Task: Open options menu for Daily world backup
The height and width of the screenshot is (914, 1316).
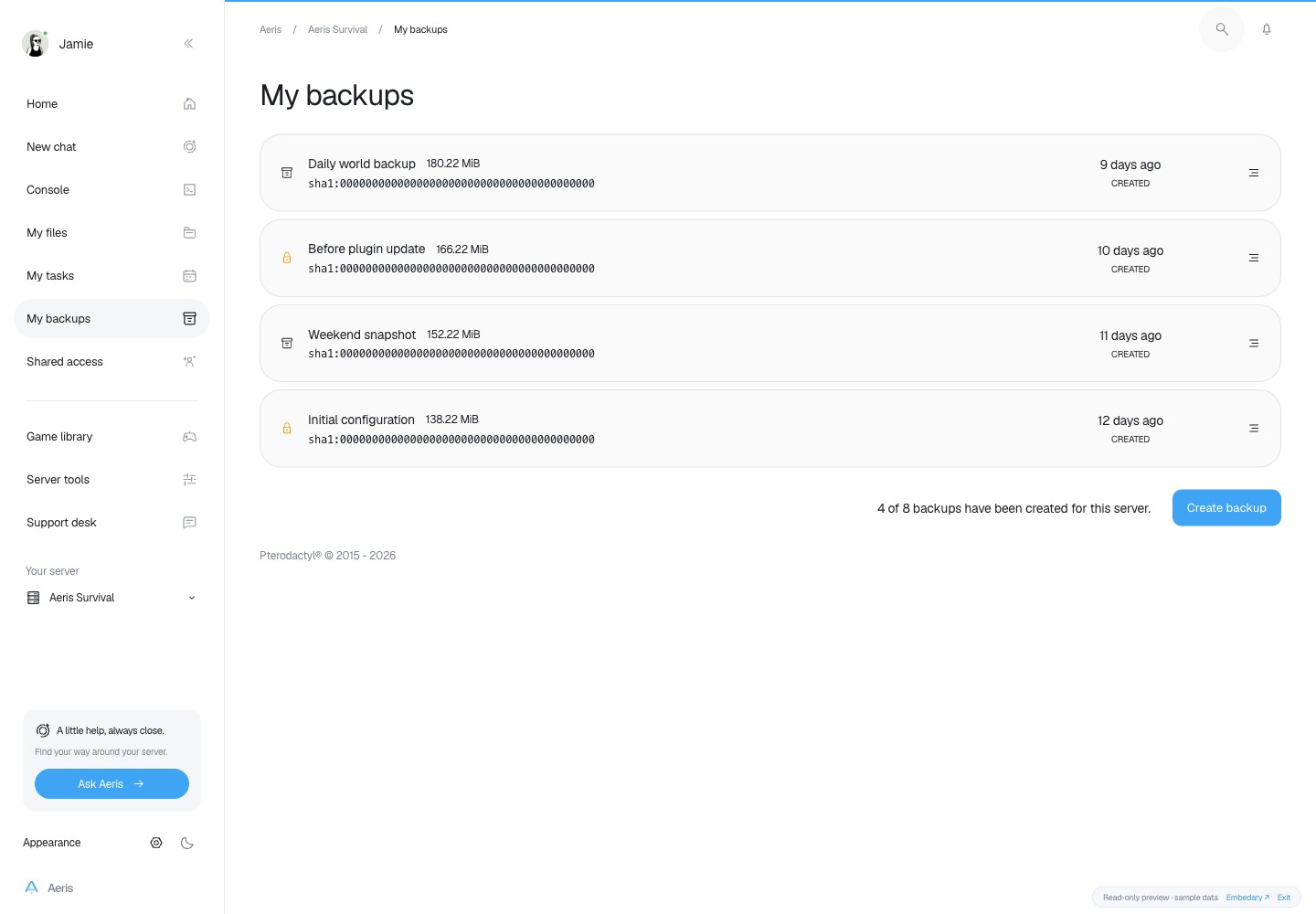Action: 1254,173
